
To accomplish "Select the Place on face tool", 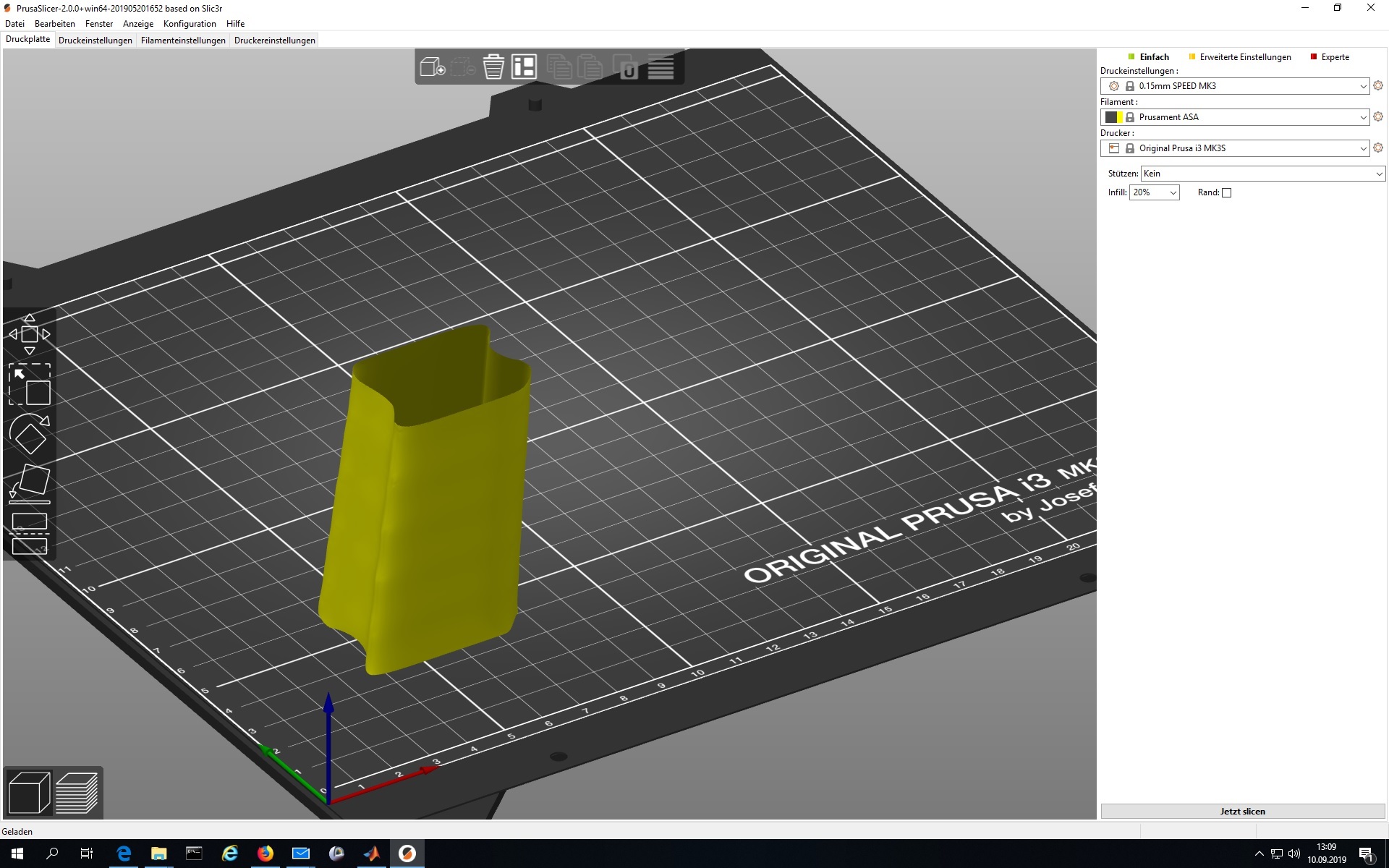I will tap(30, 483).
